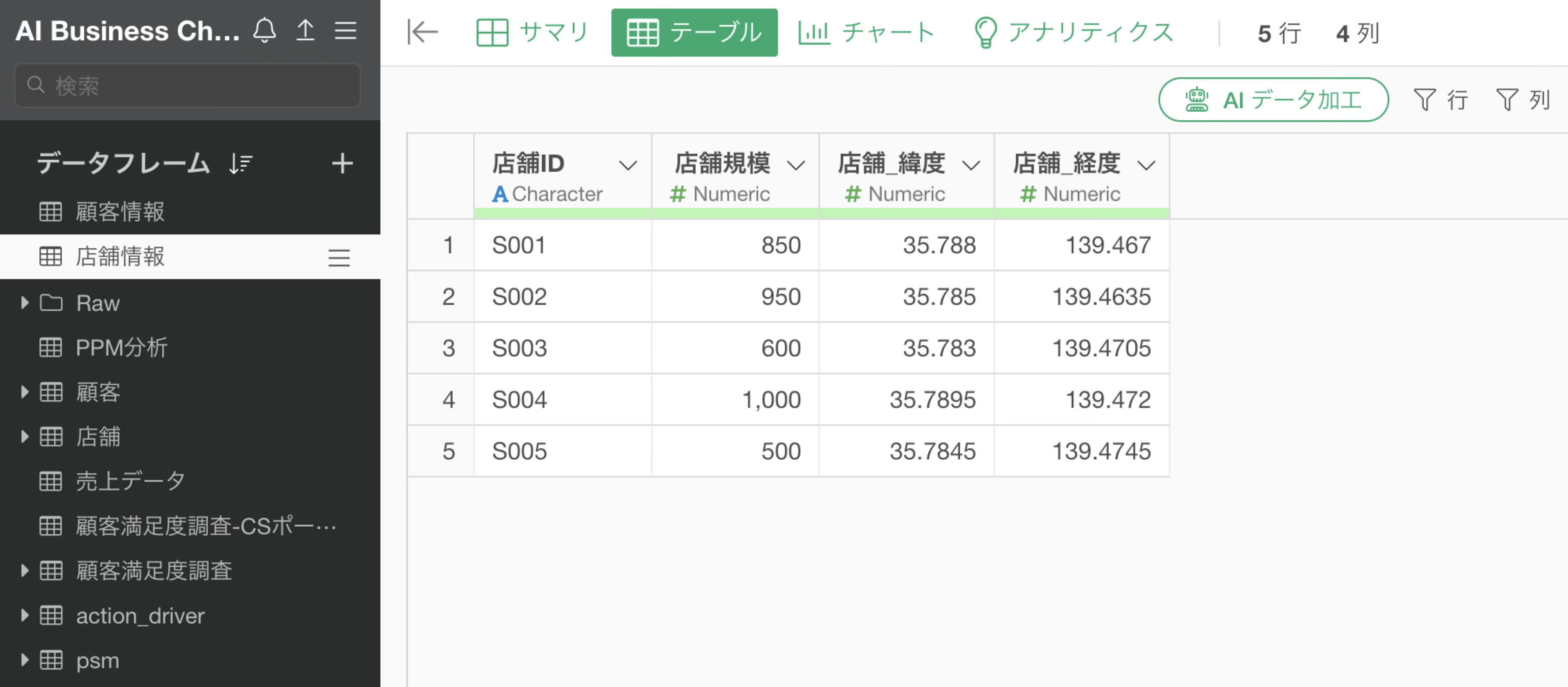The height and width of the screenshot is (687, 1568).
Task: Add a new data frame
Action: click(342, 164)
